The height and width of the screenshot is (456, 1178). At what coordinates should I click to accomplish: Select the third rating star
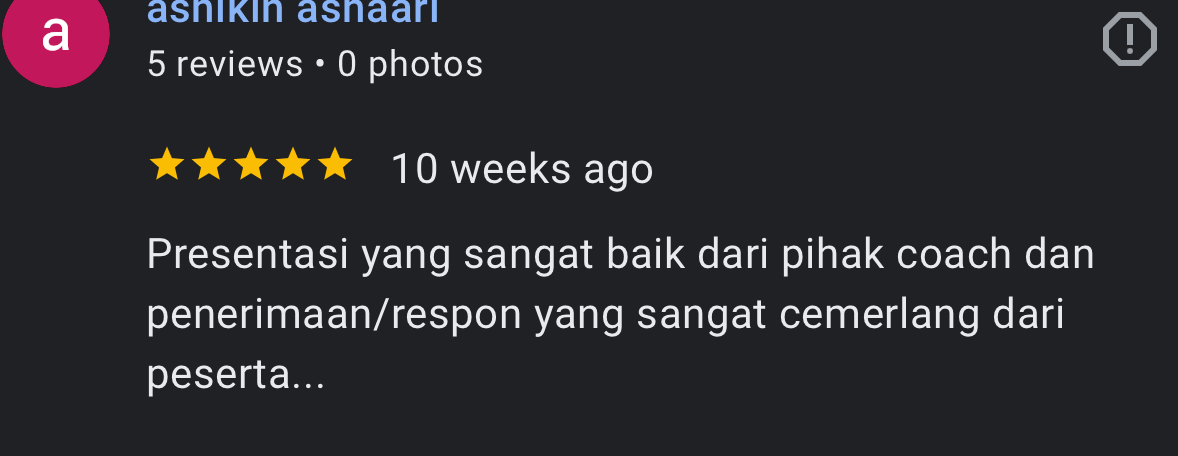250,165
